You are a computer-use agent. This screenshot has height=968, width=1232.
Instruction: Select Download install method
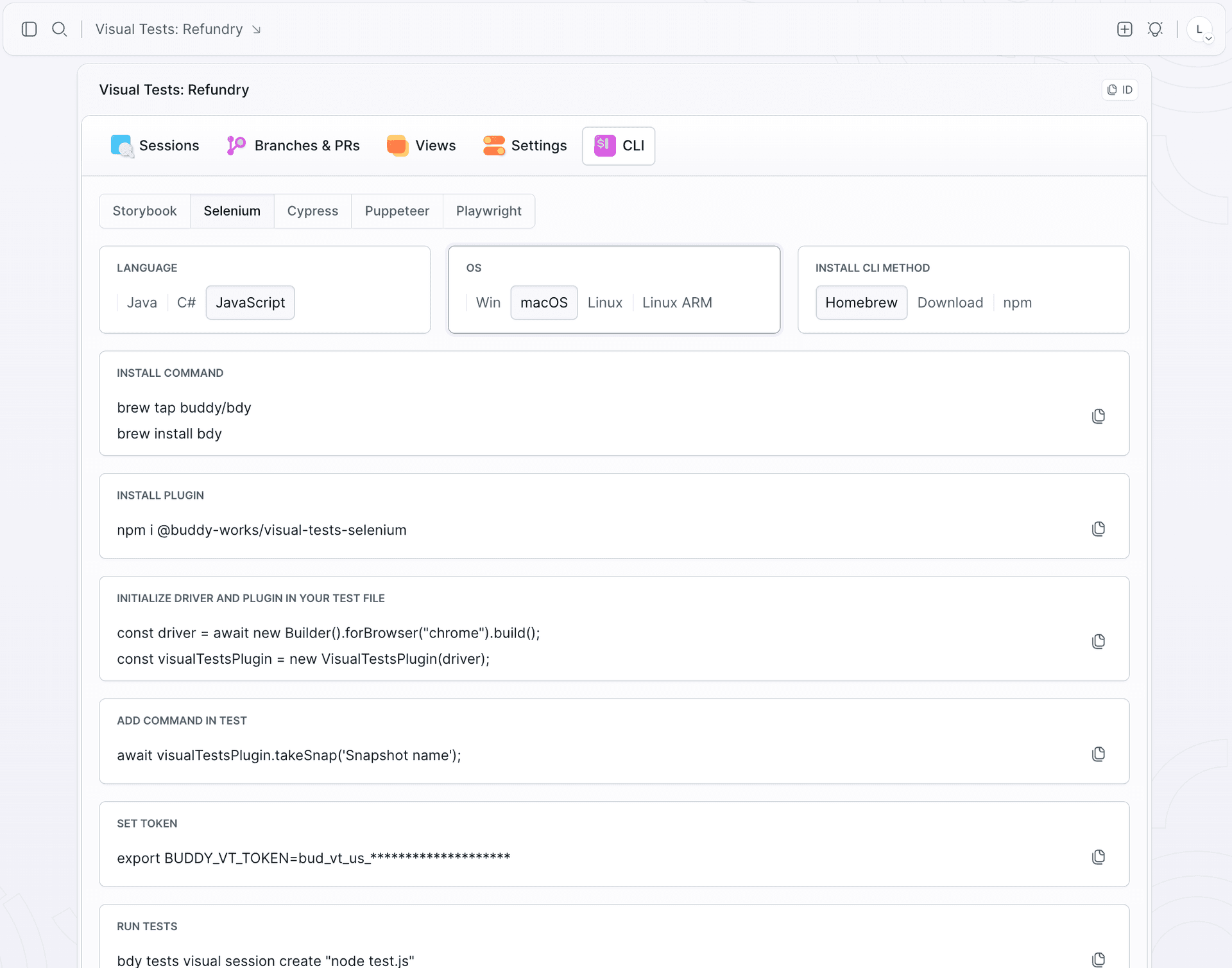[x=950, y=302]
